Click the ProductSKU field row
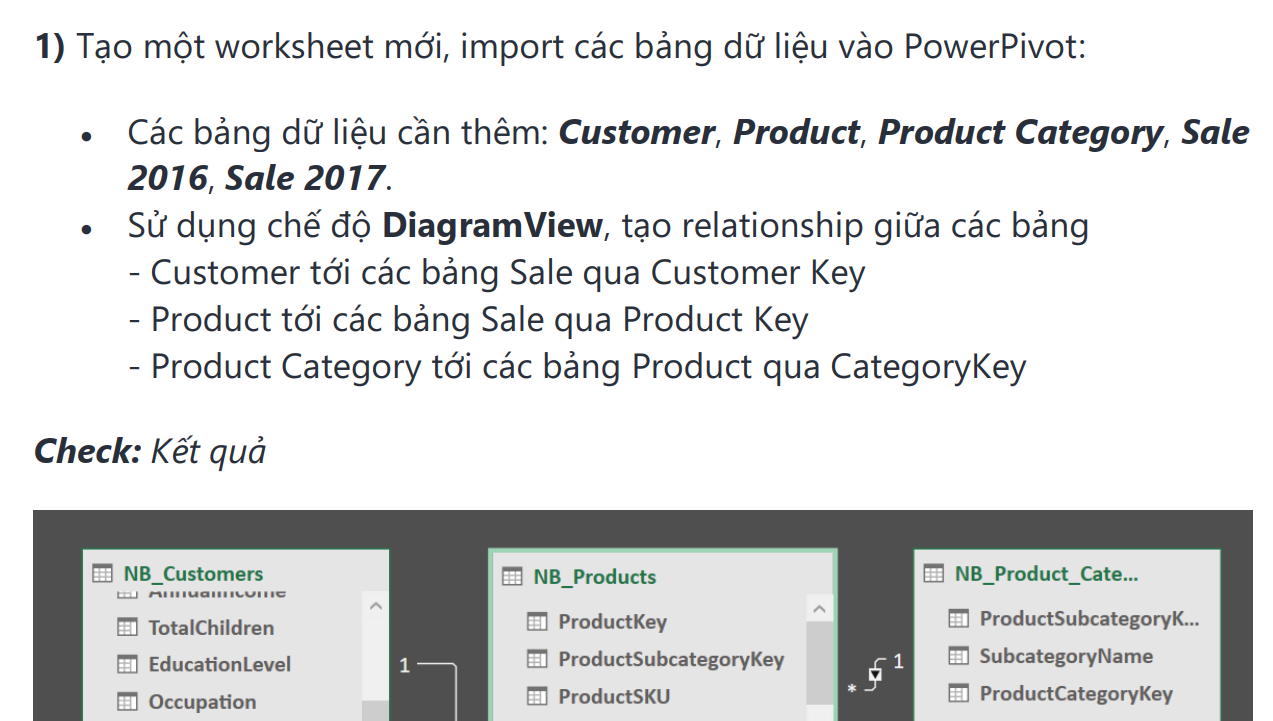The image size is (1273, 721). pos(614,696)
